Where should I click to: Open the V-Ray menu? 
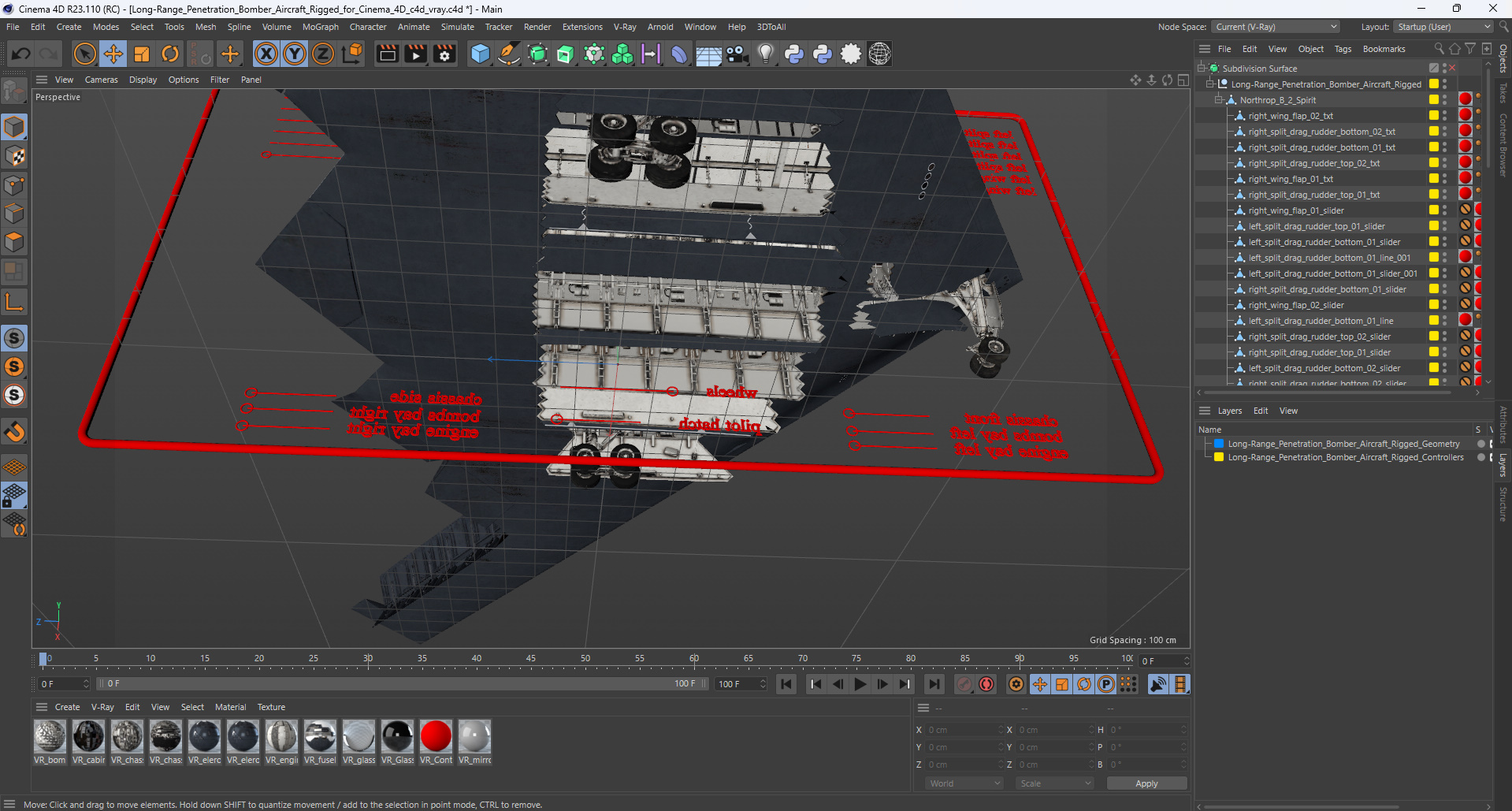coord(625,27)
